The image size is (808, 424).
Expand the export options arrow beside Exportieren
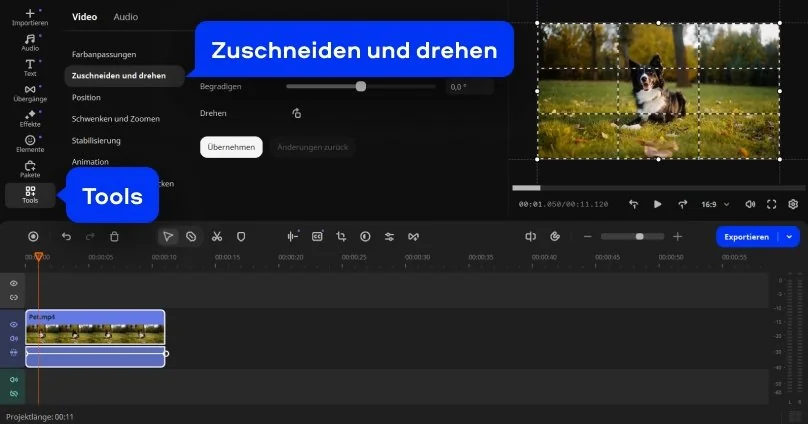[790, 236]
